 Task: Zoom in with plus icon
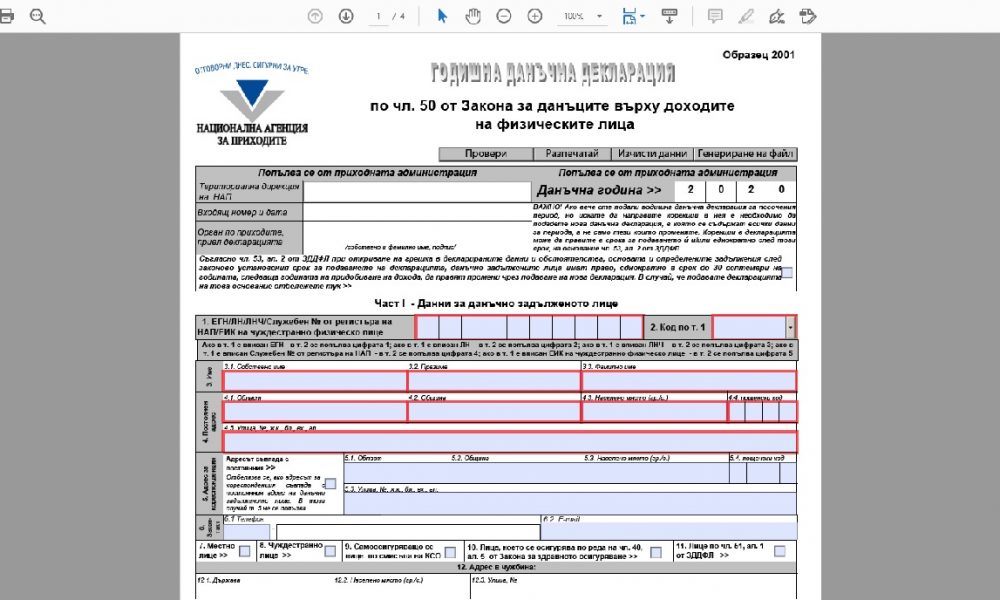pos(534,16)
